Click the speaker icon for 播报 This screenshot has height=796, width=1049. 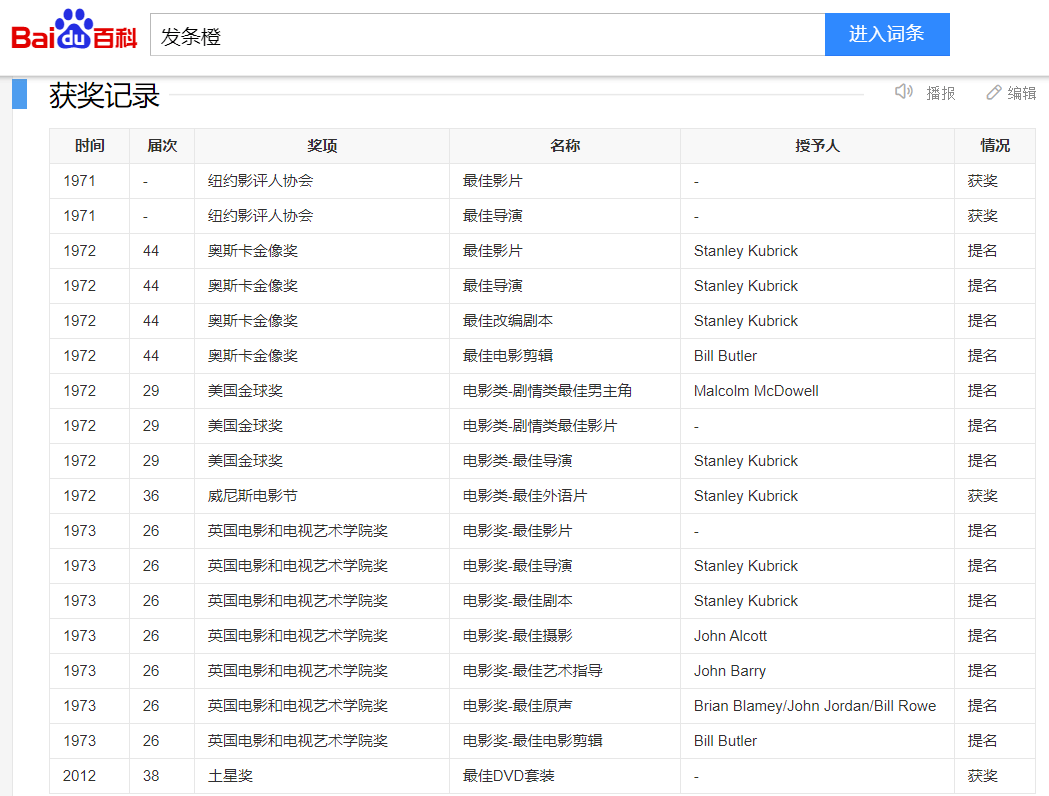904,92
